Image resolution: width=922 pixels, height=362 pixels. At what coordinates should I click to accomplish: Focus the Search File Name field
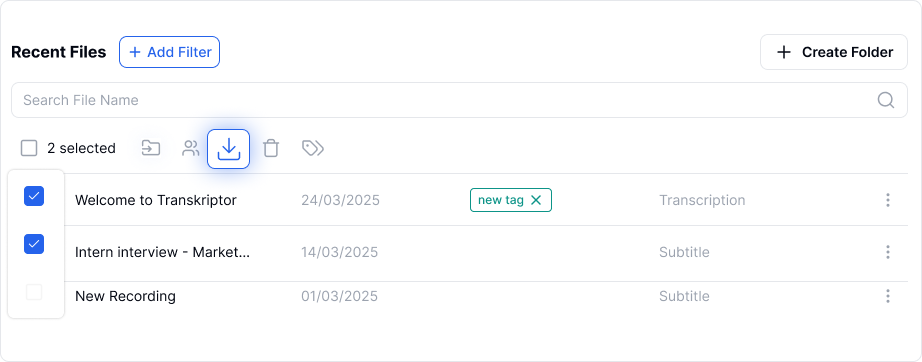(459, 100)
